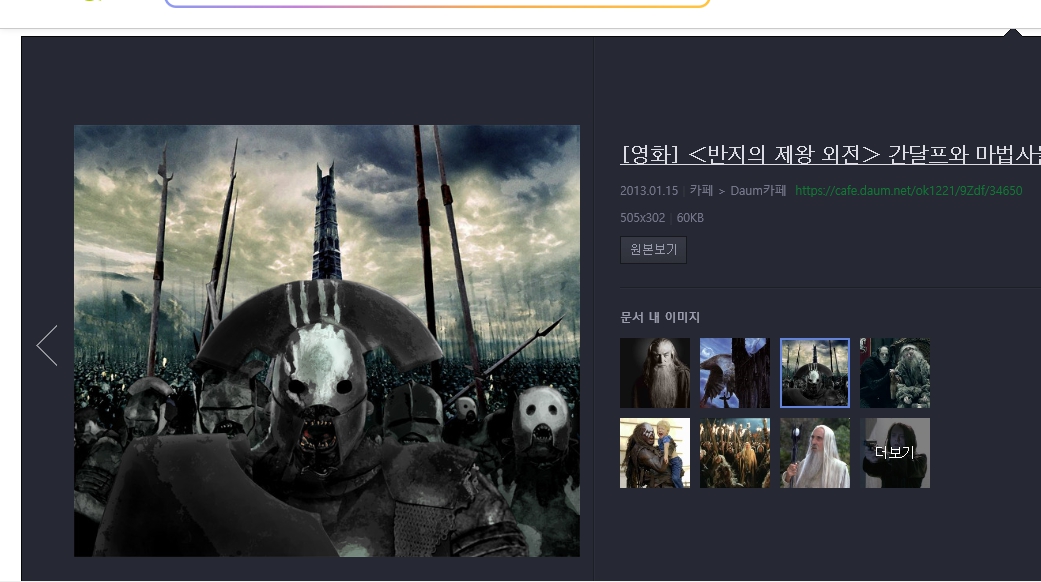Open the 반지의 제왕 외전 post title link
Screen dimensions: 1041x582
tap(831, 154)
